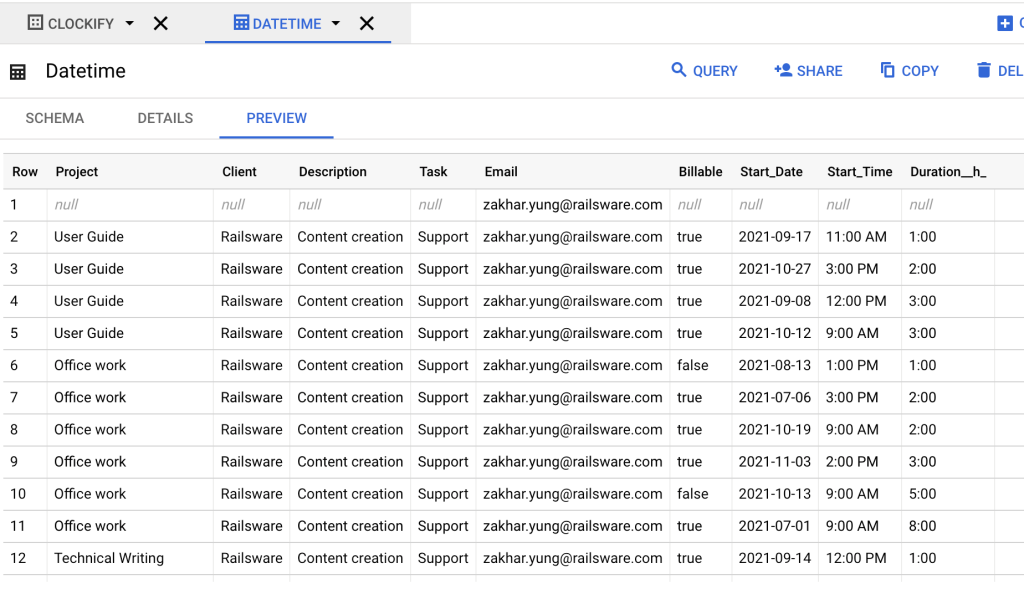Click the table icon beside Datetime title
The height and width of the screenshot is (594, 1024).
(x=17, y=71)
